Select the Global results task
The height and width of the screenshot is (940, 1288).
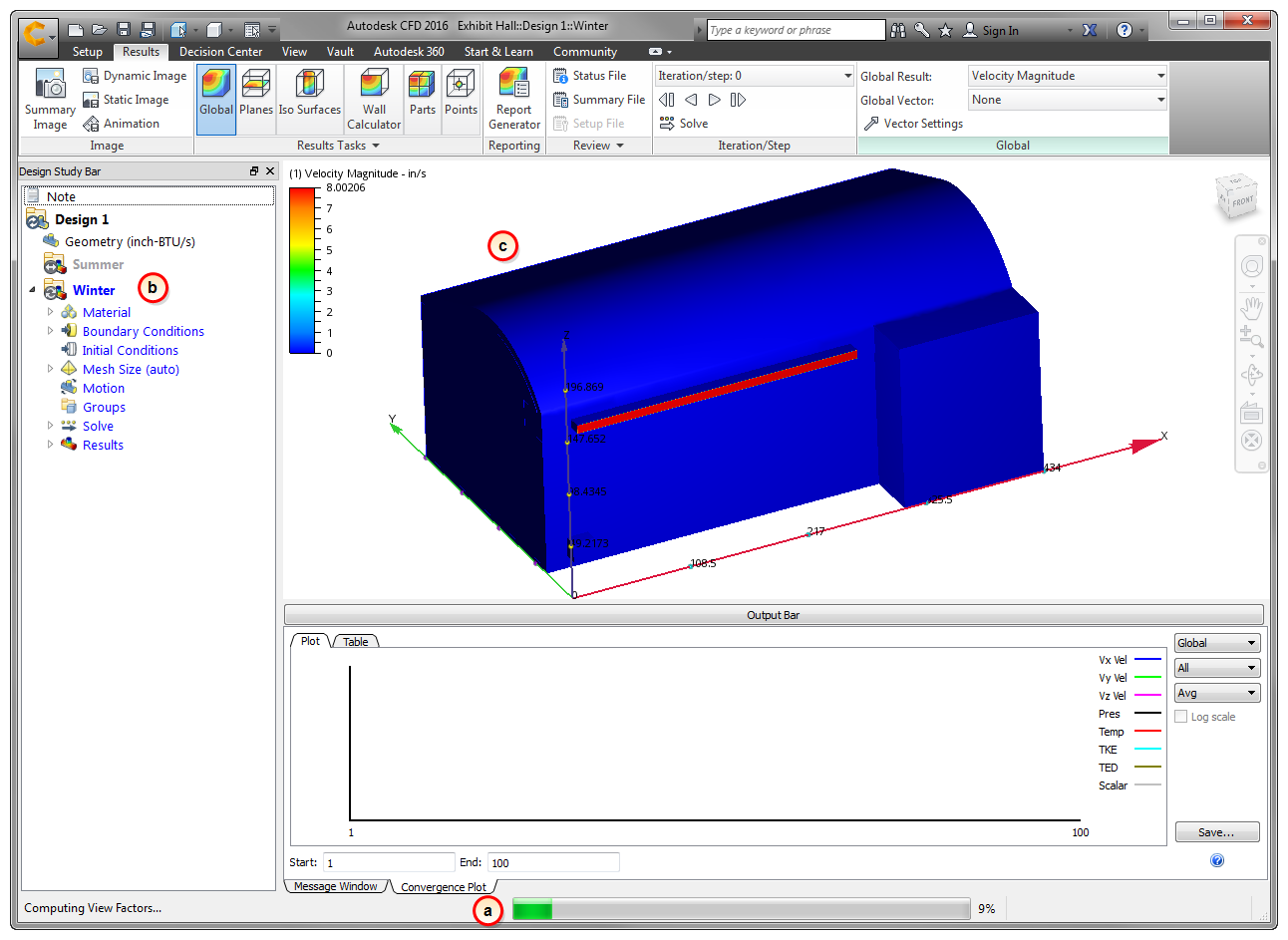click(x=216, y=100)
